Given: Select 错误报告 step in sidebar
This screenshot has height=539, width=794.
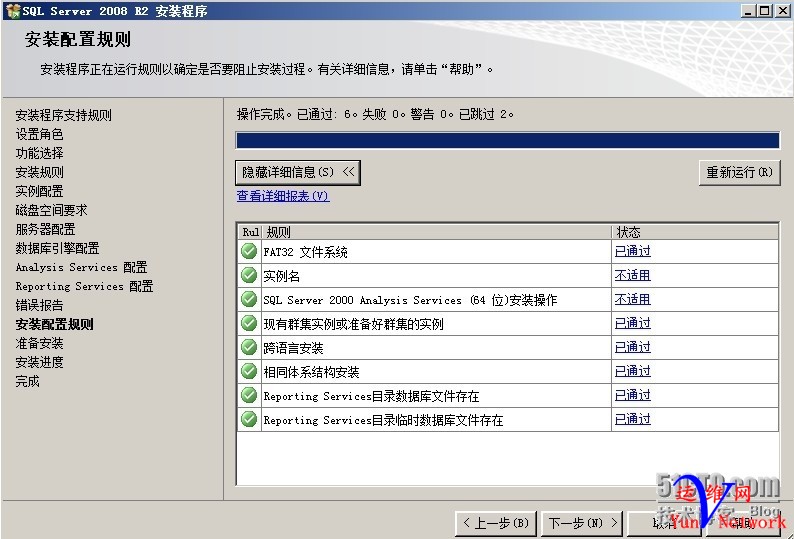Looking at the screenshot, I should point(39,305).
